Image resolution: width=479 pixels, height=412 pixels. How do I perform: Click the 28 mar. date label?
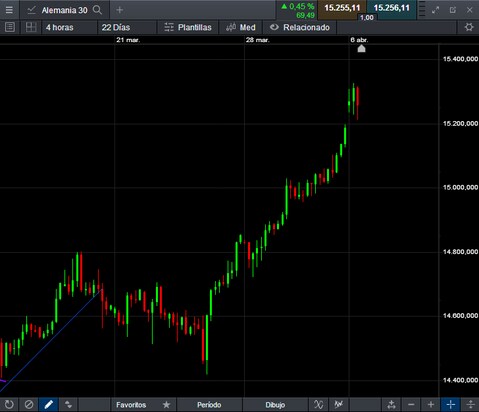pyautogui.click(x=258, y=40)
